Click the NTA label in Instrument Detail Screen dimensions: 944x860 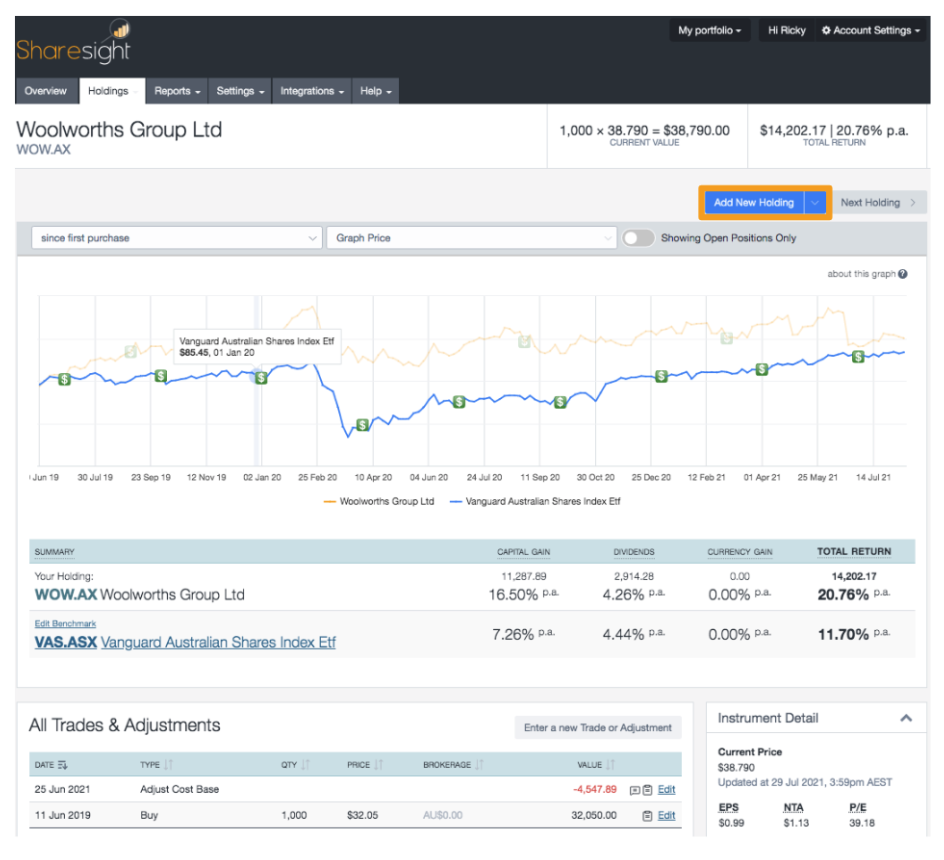pos(793,808)
